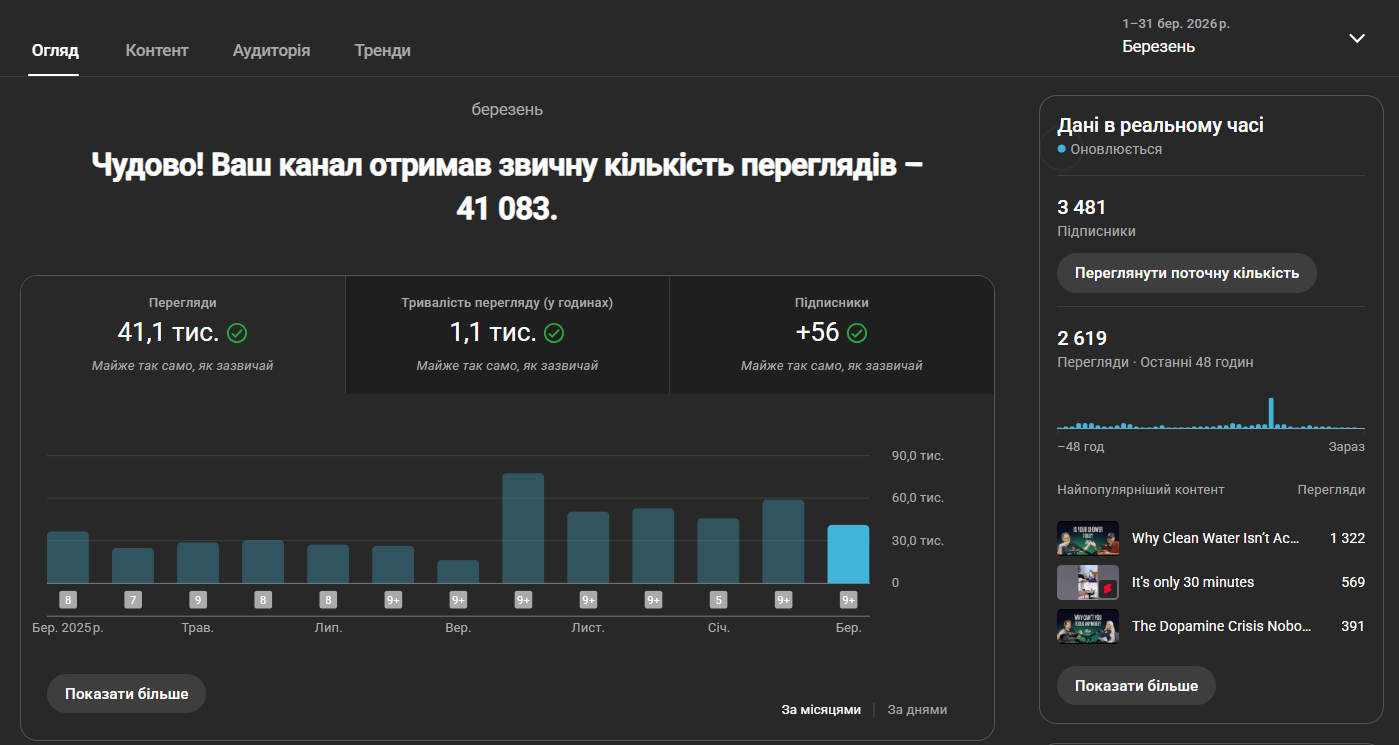Click the Найпопулярніший контент label
The height and width of the screenshot is (745, 1399).
[1141, 490]
